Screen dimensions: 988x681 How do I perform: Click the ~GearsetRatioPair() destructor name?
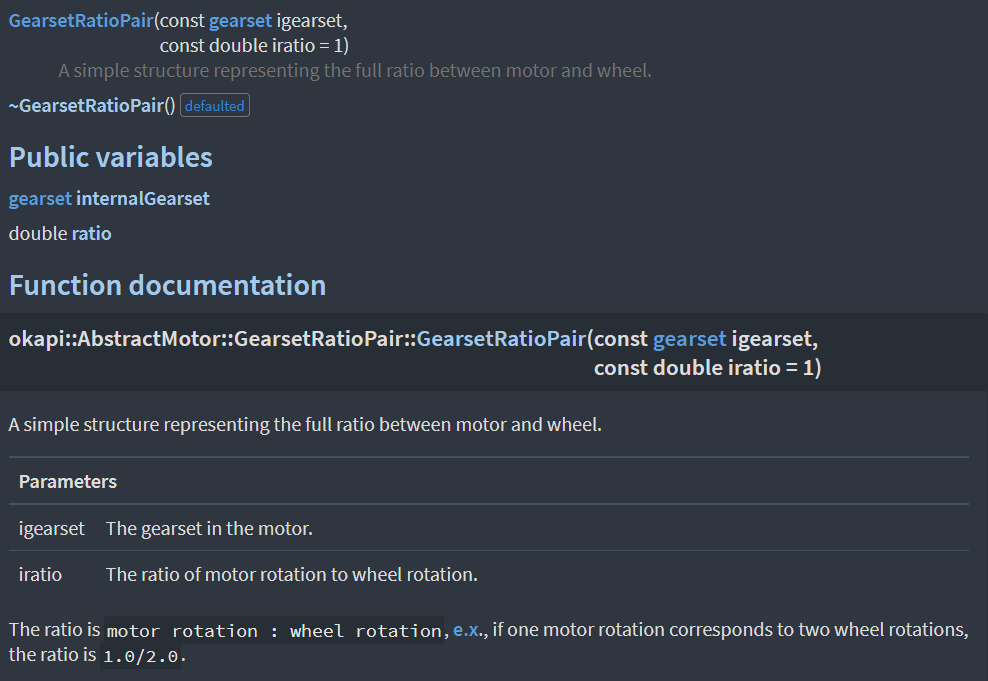tap(92, 105)
